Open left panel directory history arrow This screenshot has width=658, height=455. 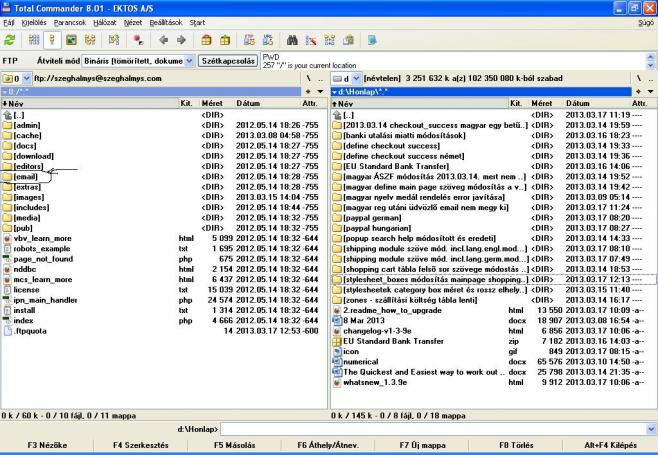pyautogui.click(x=321, y=92)
